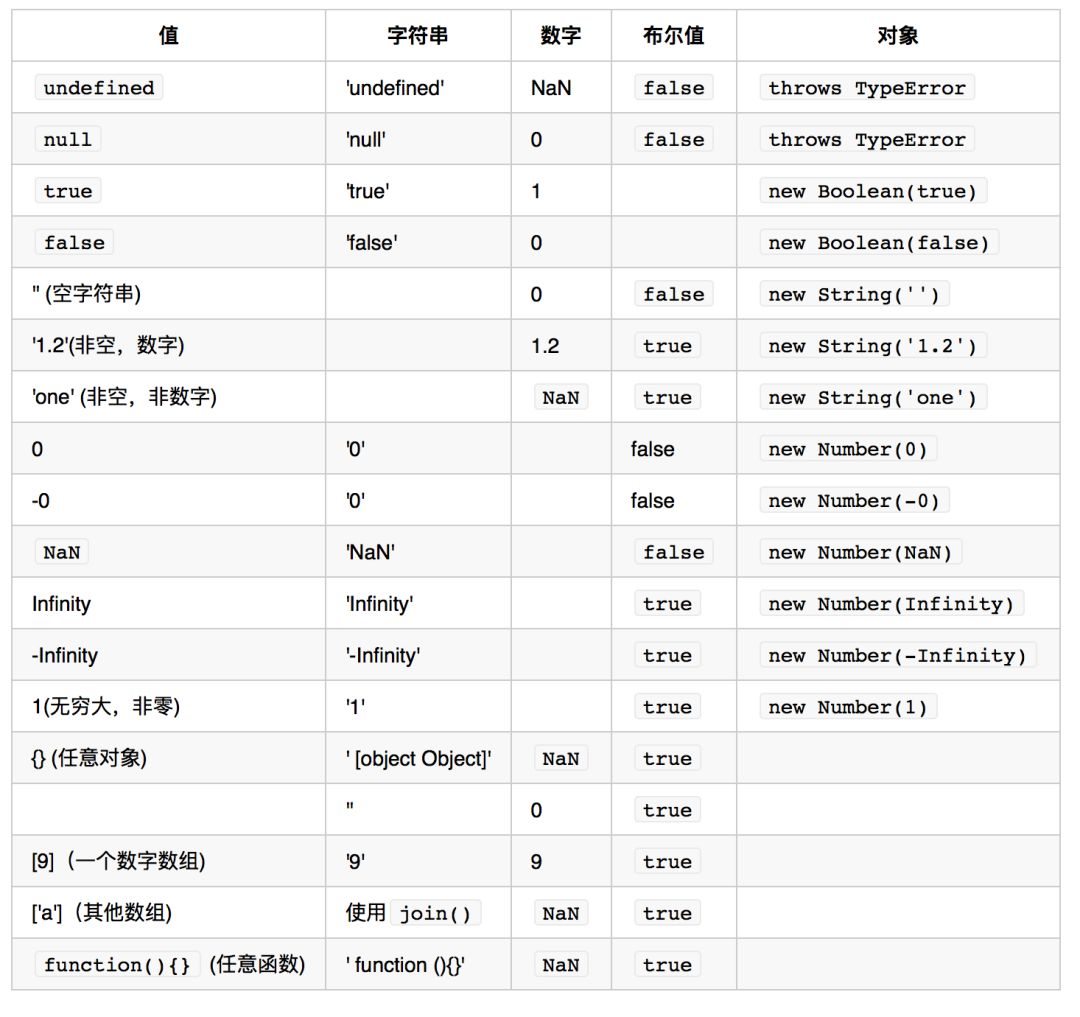1080x1017 pixels.
Task: Click the 字符串 column header
Action: pos(417,36)
